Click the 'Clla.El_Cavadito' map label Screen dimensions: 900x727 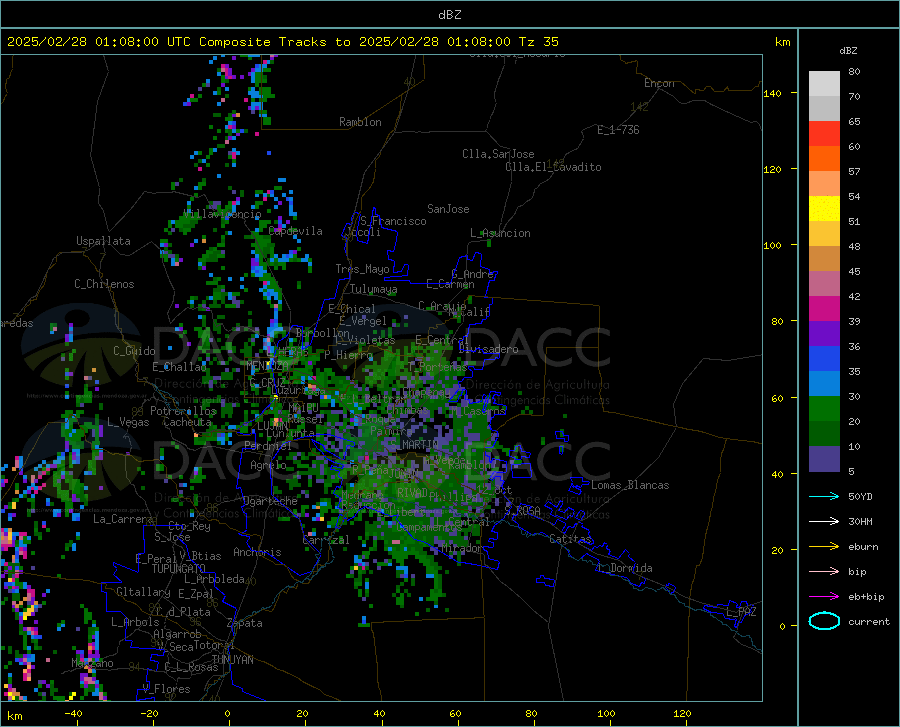point(553,167)
